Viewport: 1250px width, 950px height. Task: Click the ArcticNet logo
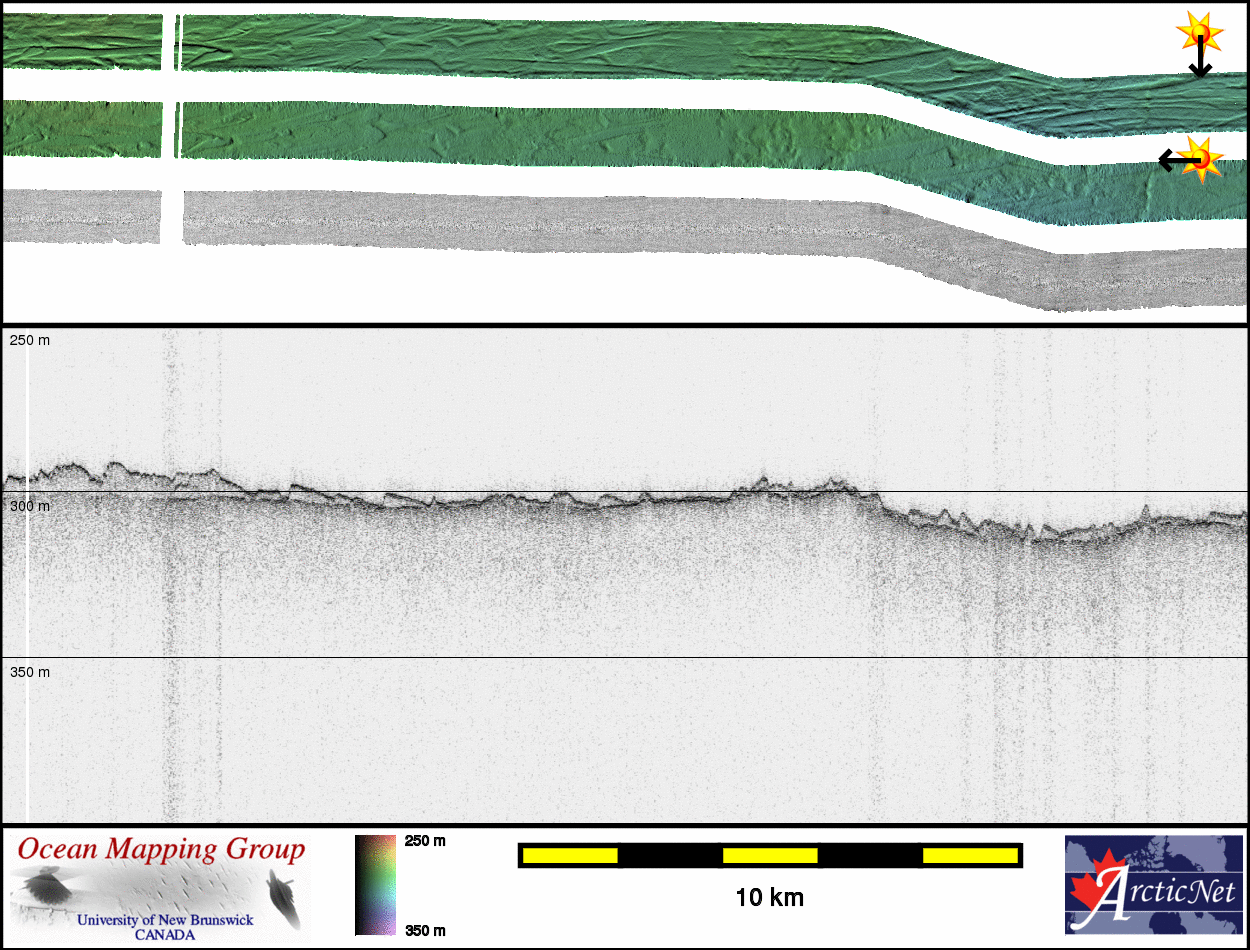1152,885
